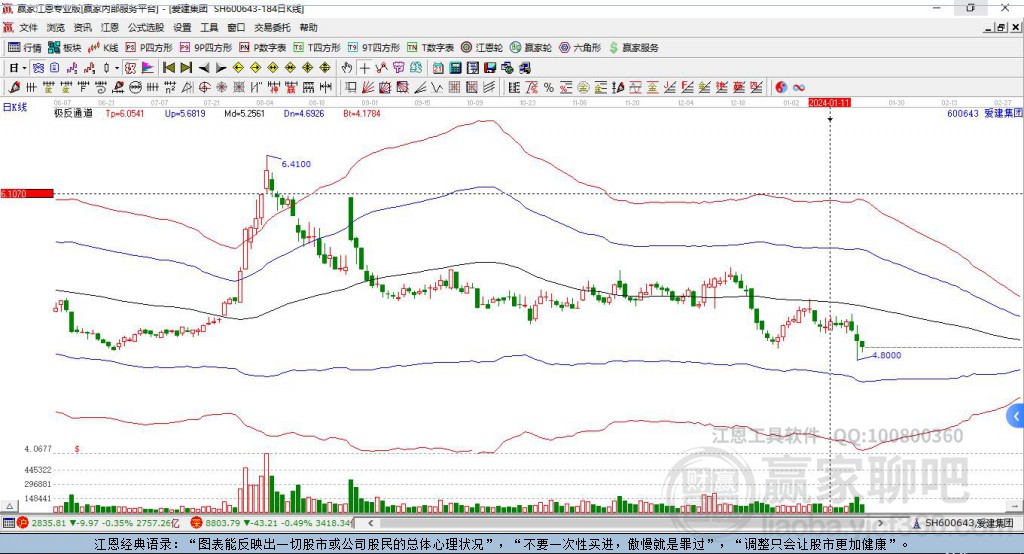Switch to K线 chart view
This screenshot has height=554, width=1024.
pos(103,48)
